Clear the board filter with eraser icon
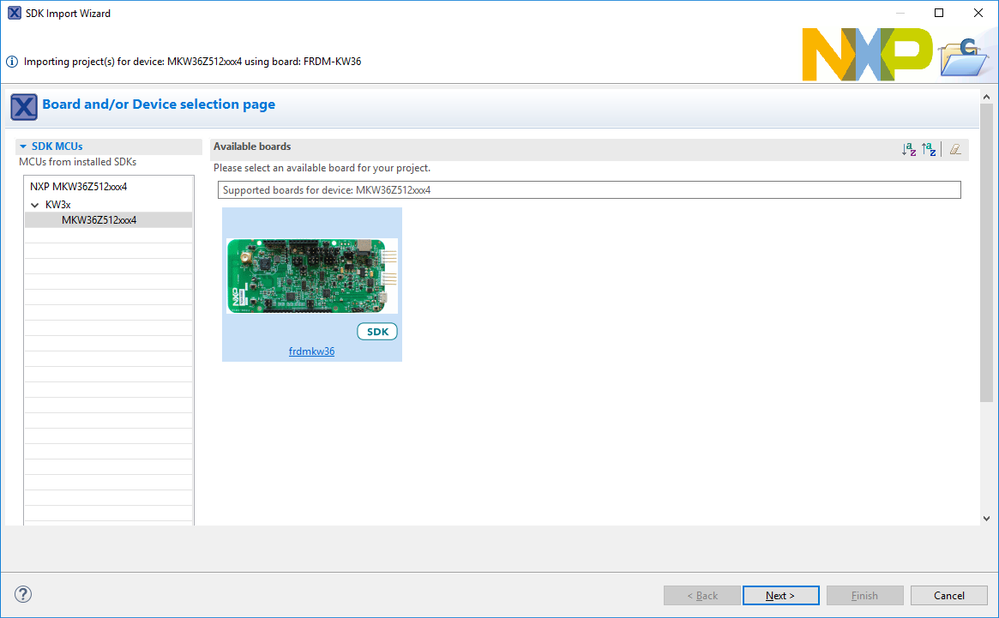999x618 pixels. click(955, 150)
